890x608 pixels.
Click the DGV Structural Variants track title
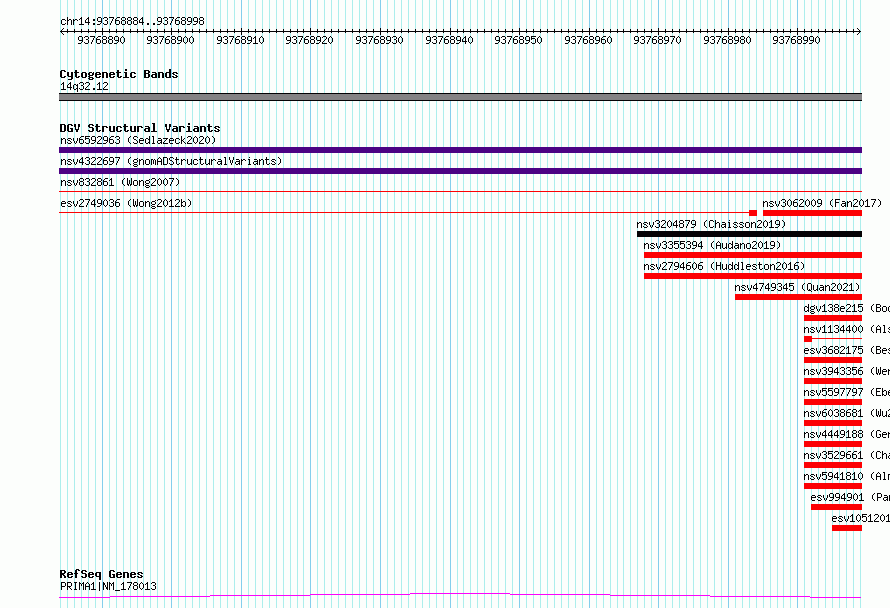click(x=140, y=128)
